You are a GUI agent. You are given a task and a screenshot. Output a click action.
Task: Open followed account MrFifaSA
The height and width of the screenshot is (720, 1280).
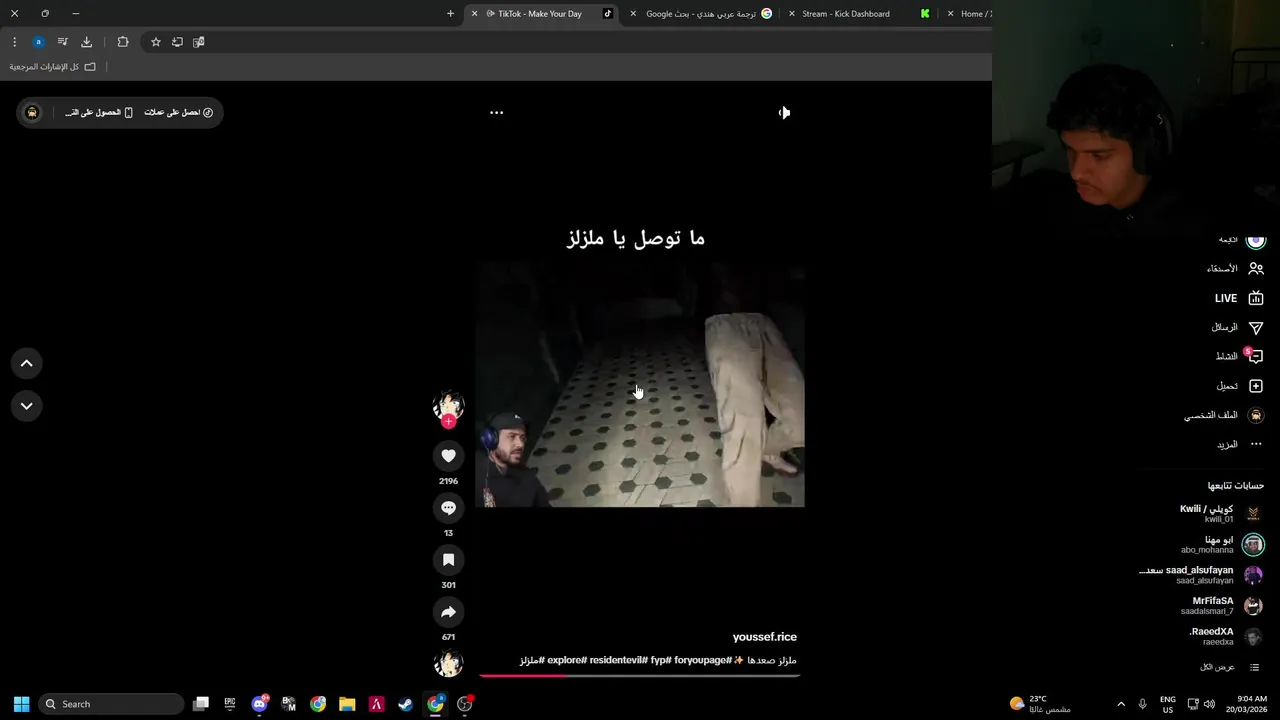click(x=1222, y=606)
